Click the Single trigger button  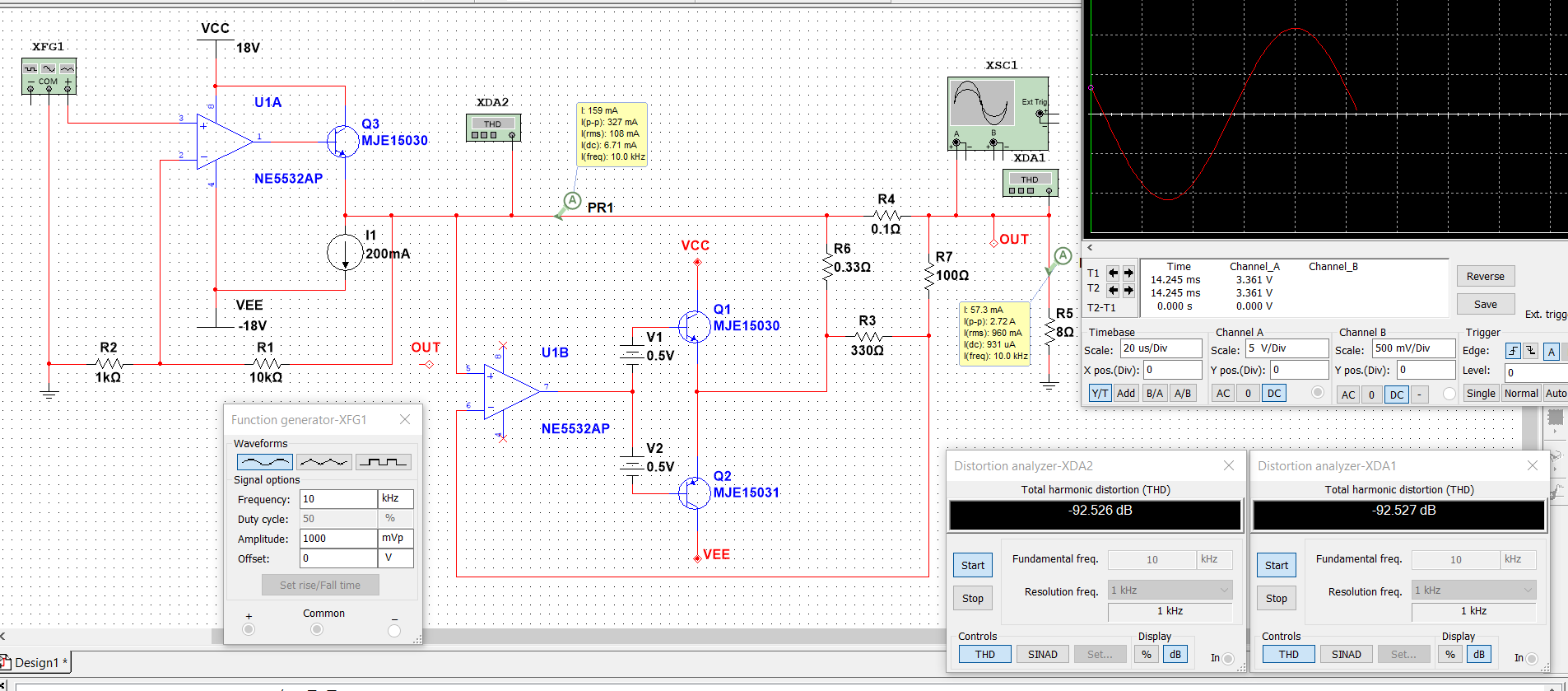coord(1481,394)
